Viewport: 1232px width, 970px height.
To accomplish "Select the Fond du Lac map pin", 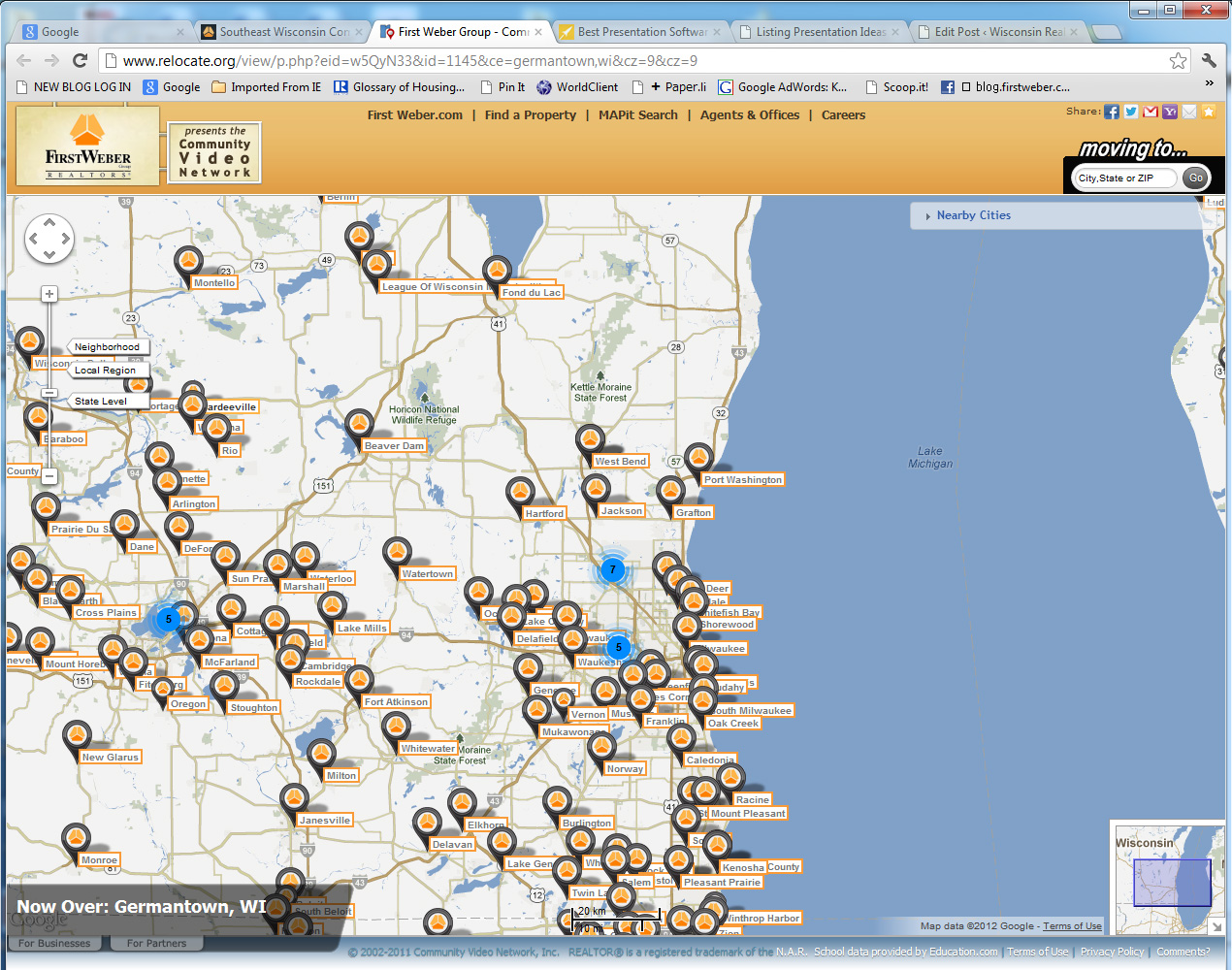I will [x=497, y=272].
